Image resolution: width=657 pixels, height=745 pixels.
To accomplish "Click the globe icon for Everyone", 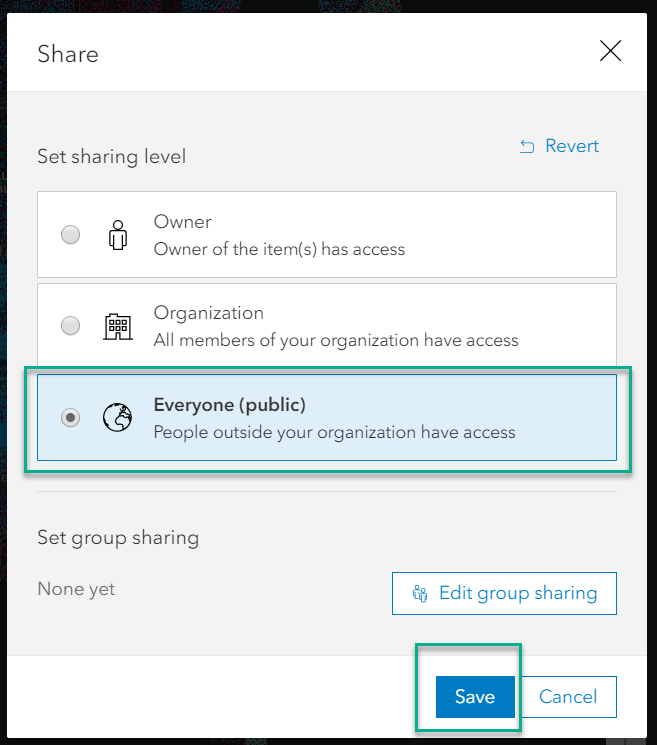I will 118,418.
